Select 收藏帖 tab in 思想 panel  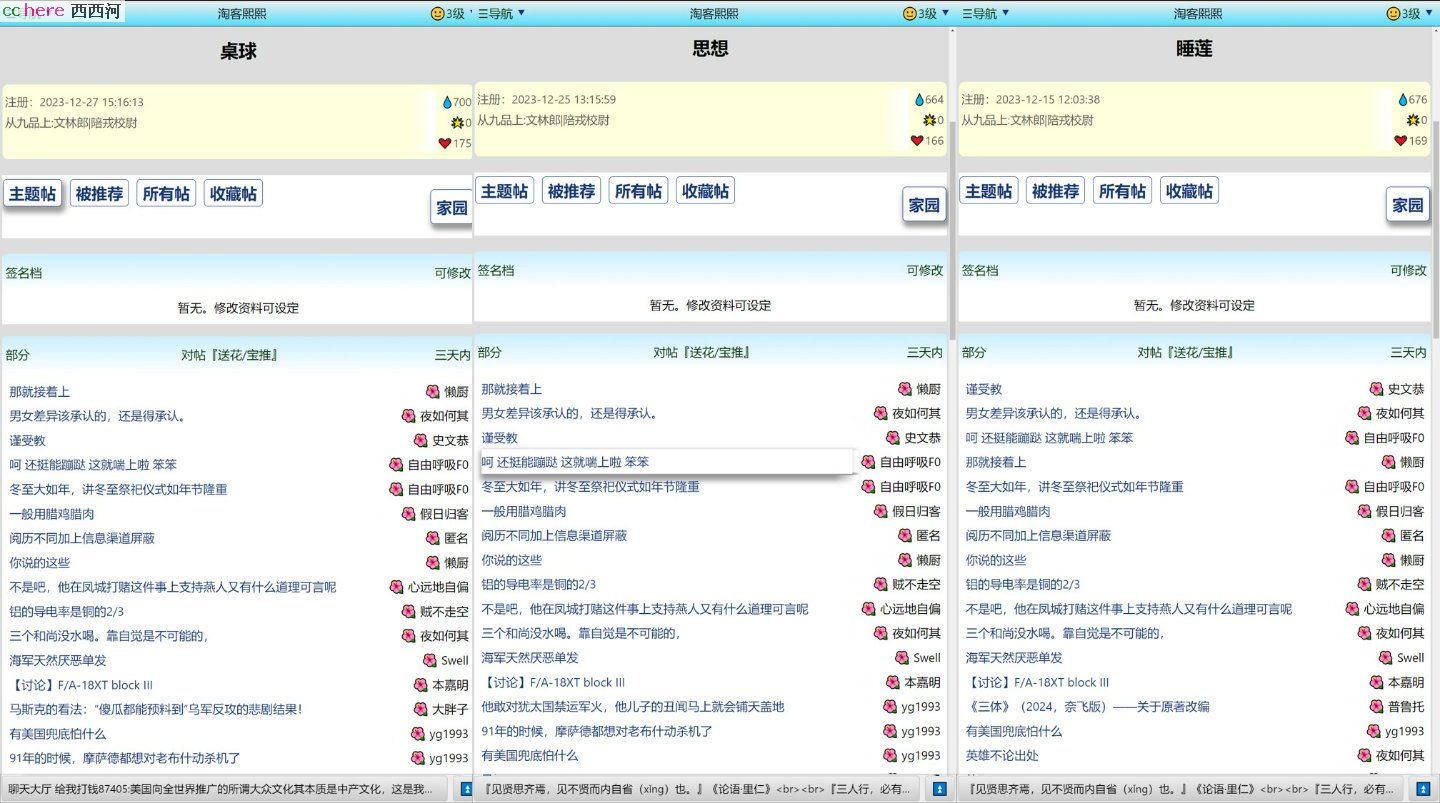[705, 191]
